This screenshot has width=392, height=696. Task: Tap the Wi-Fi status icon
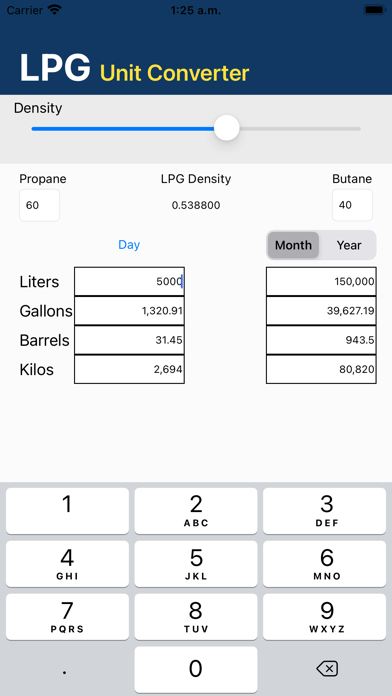(55, 10)
